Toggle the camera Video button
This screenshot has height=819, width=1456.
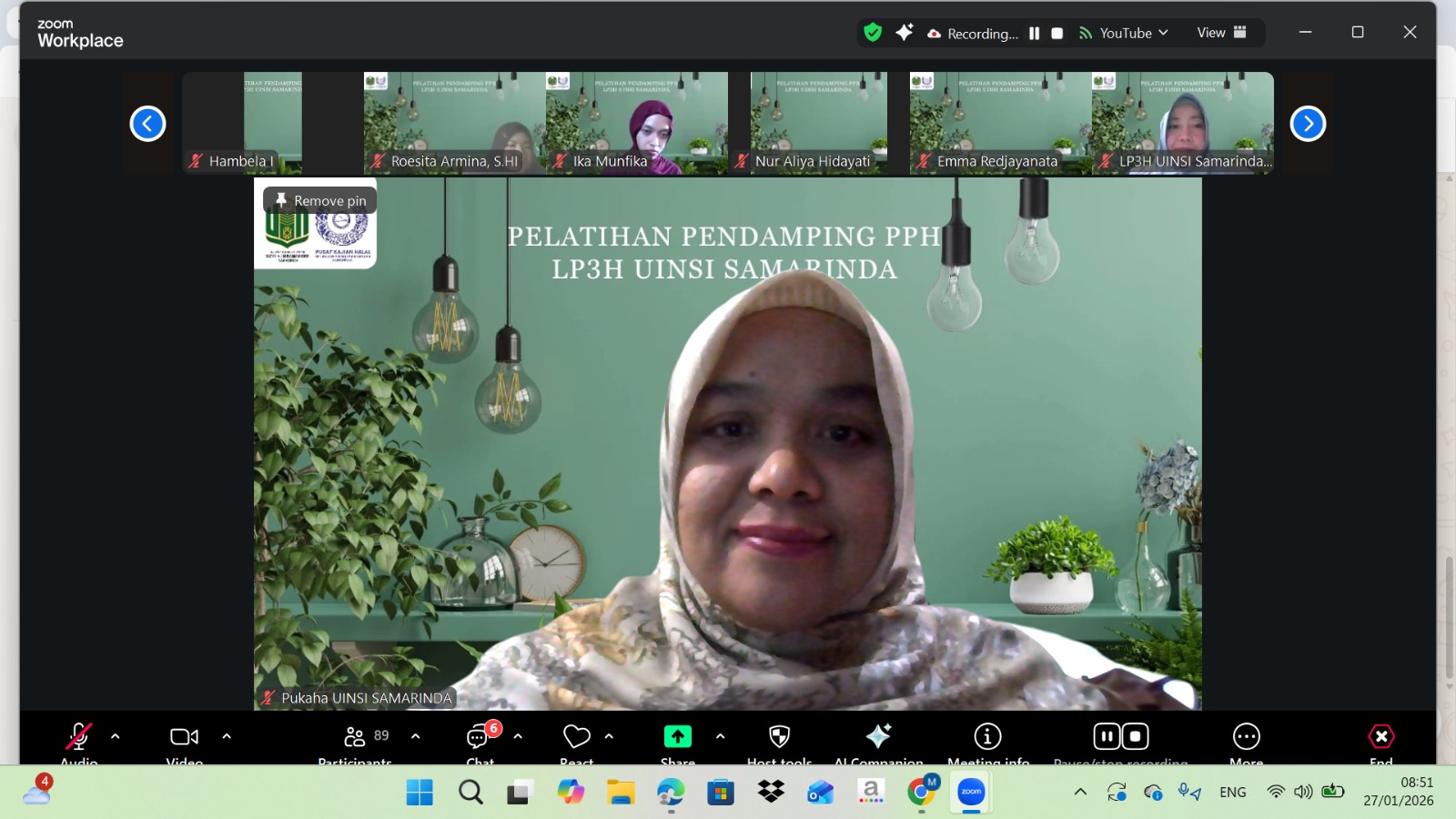tap(184, 736)
